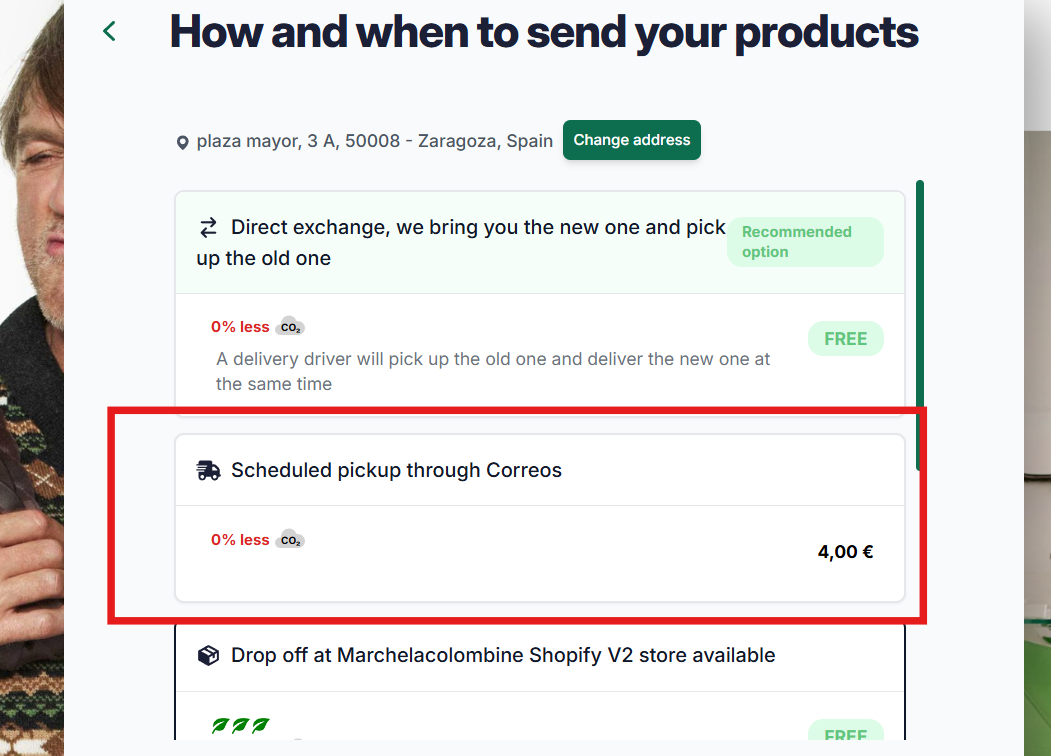Screen dimensions: 1051x756
Task: Click the box package icon for store drop off
Action: click(208, 655)
